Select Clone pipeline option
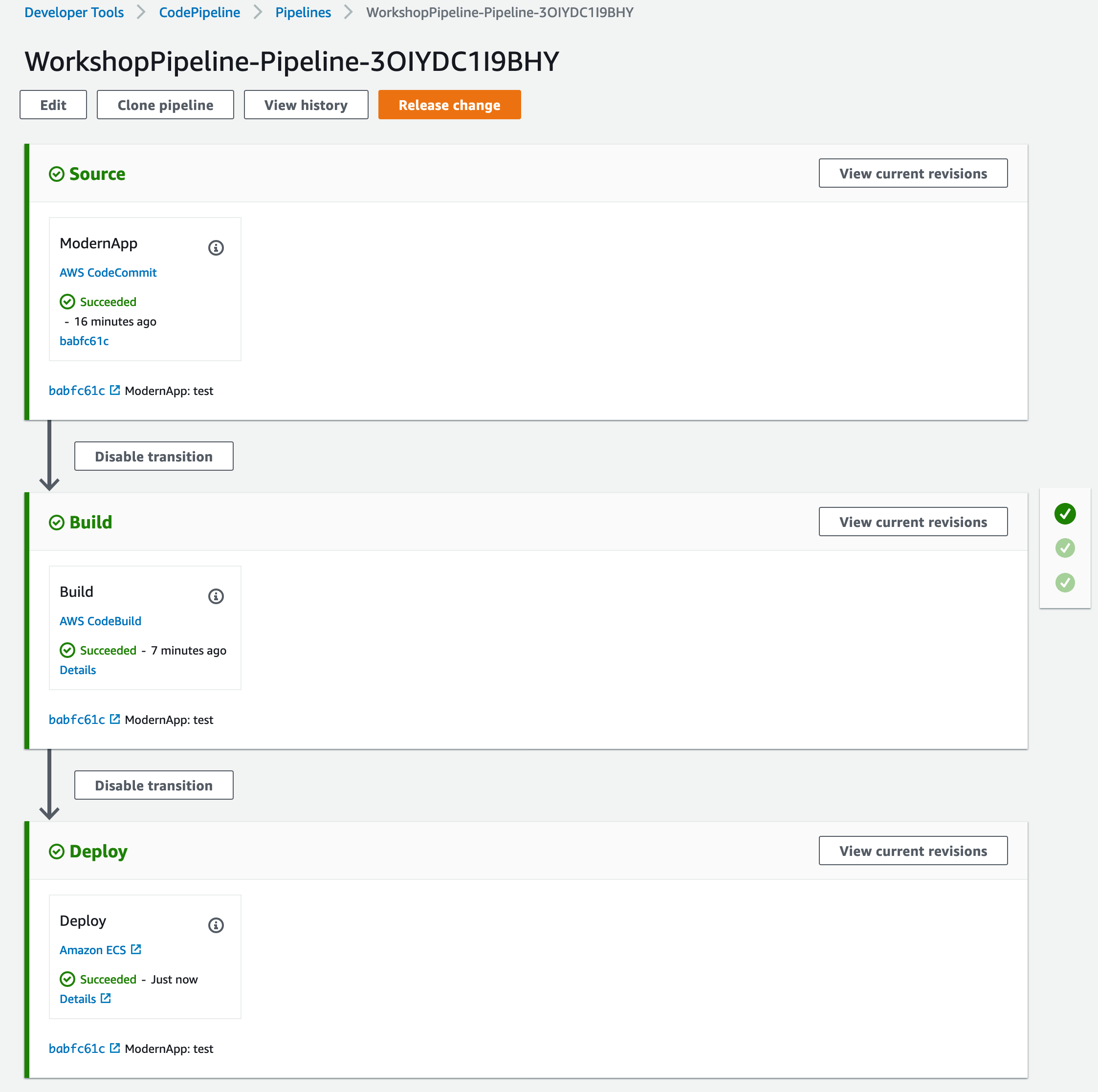 click(x=165, y=104)
